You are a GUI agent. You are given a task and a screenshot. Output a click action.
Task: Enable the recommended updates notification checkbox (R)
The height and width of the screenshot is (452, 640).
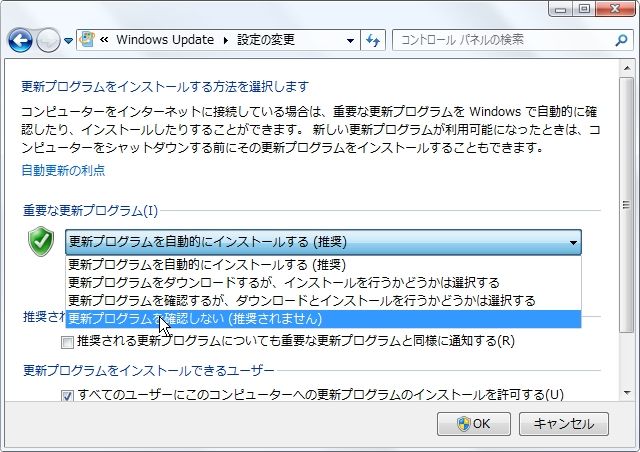(67, 342)
